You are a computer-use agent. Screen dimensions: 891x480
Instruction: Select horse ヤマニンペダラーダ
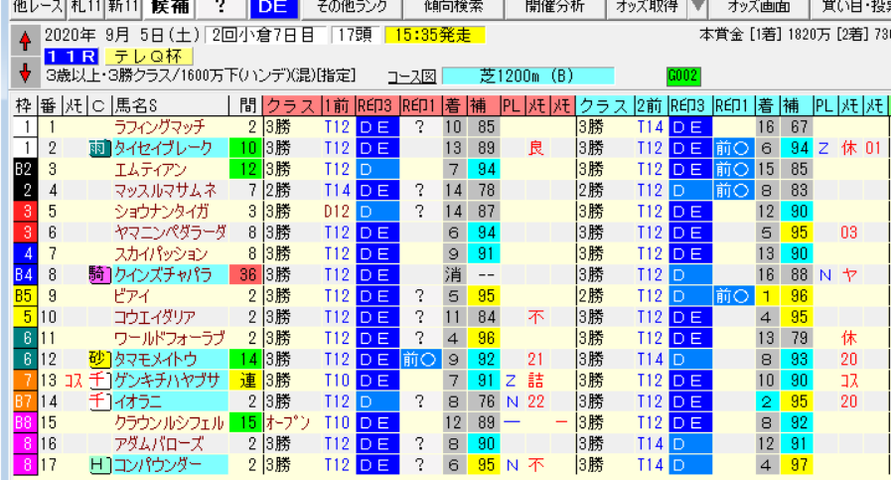(170, 233)
